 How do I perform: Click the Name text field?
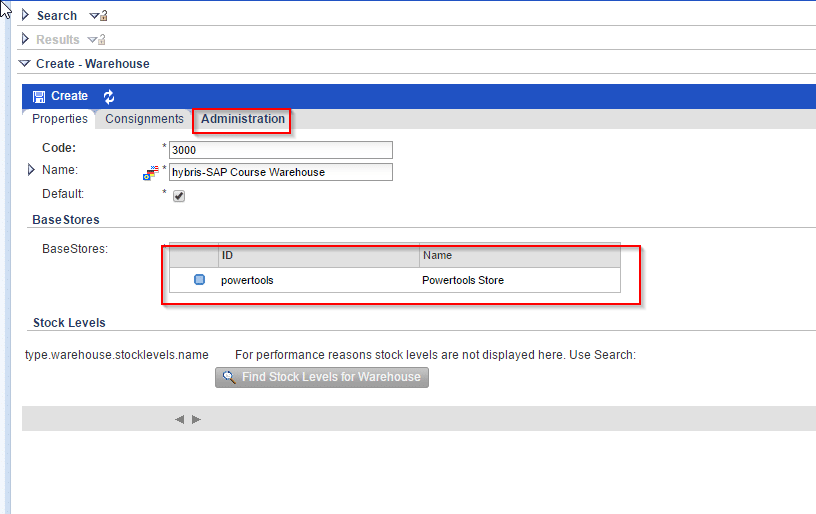(280, 172)
